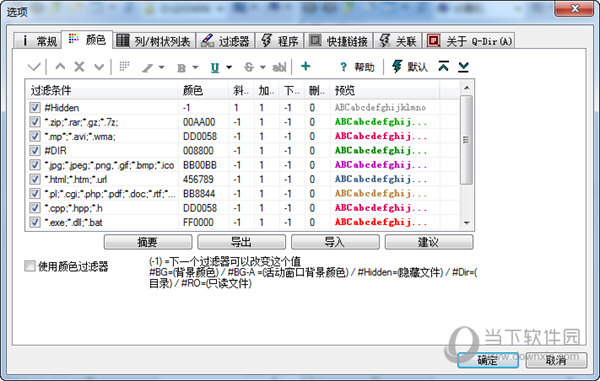Click the BB00BB color value cell
600x381 pixels.
(x=200, y=165)
